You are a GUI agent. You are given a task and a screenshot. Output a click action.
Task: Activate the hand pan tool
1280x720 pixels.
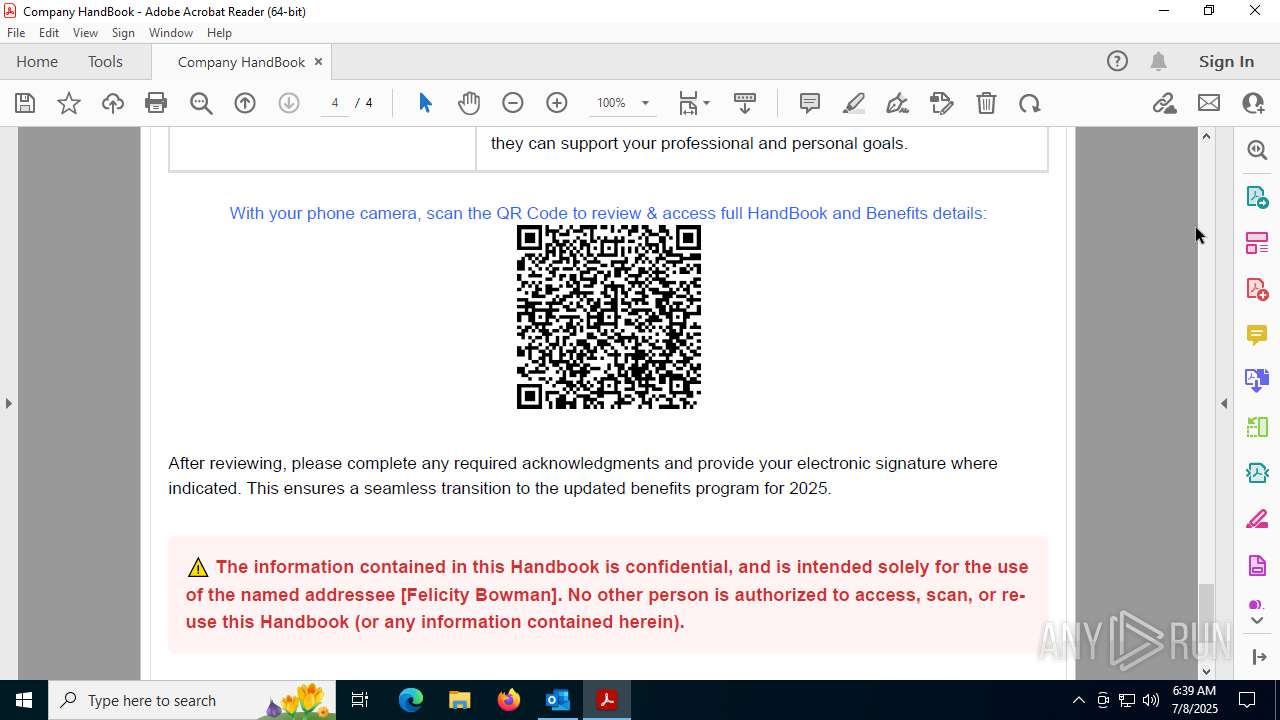469,103
